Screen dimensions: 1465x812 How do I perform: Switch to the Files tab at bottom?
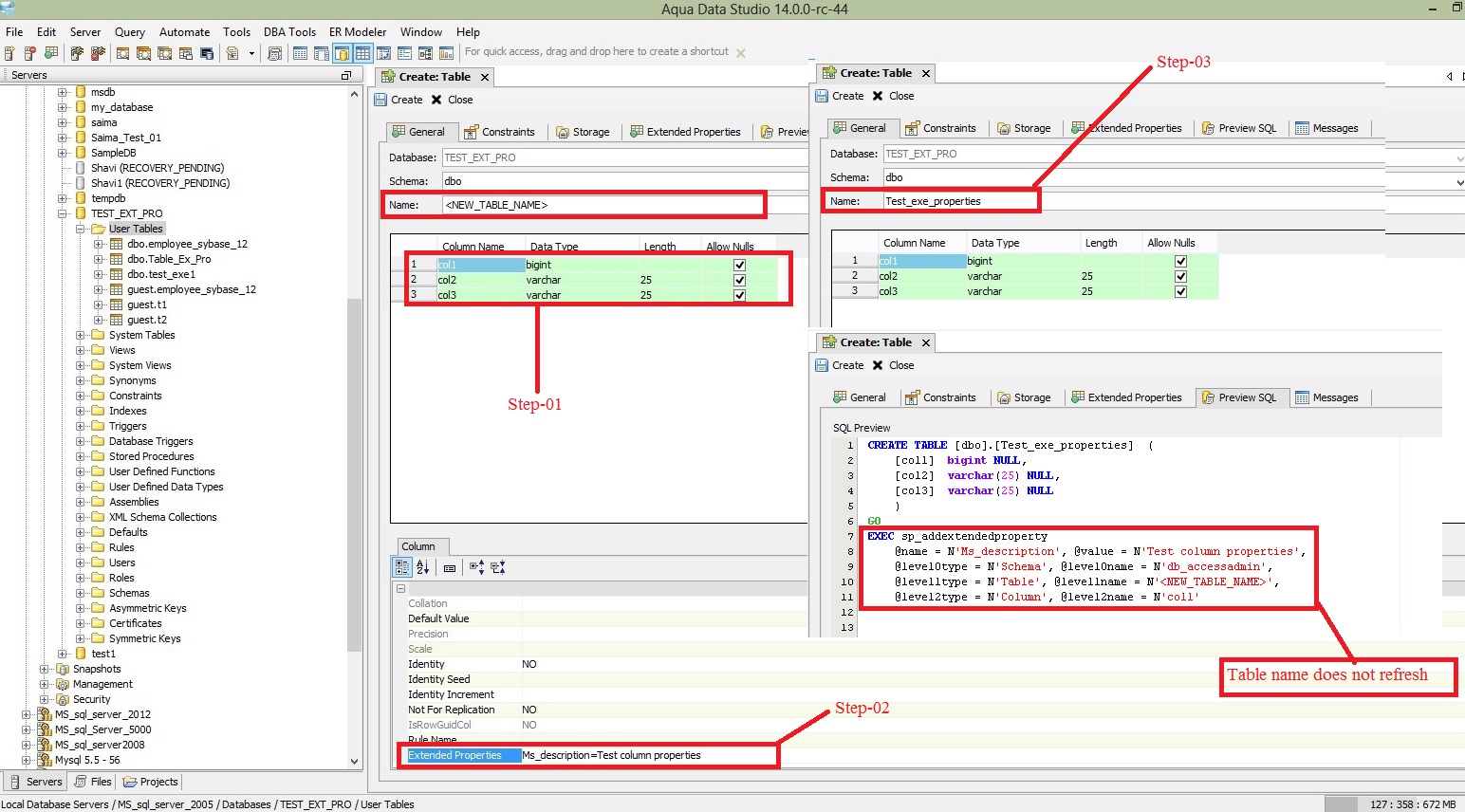pyautogui.click(x=93, y=782)
